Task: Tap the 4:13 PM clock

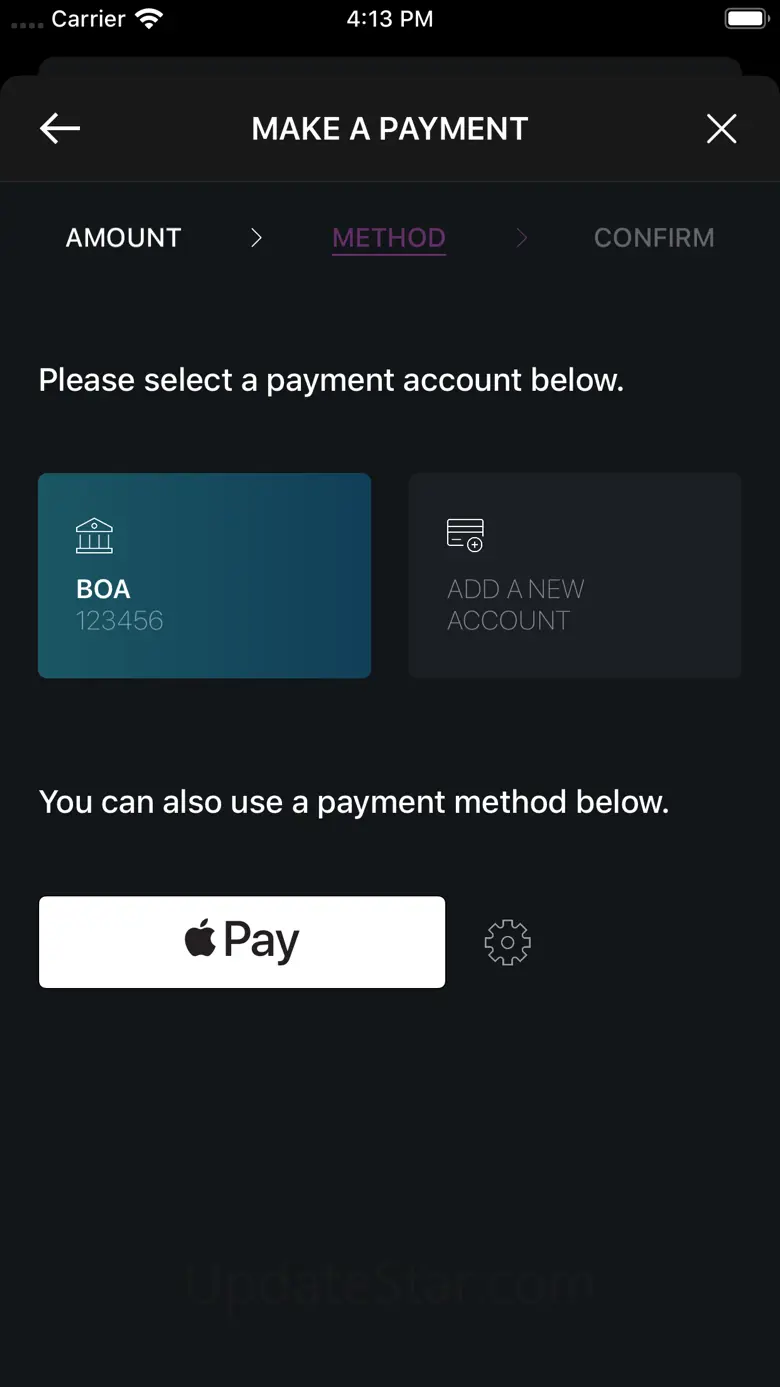Action: (x=390, y=19)
